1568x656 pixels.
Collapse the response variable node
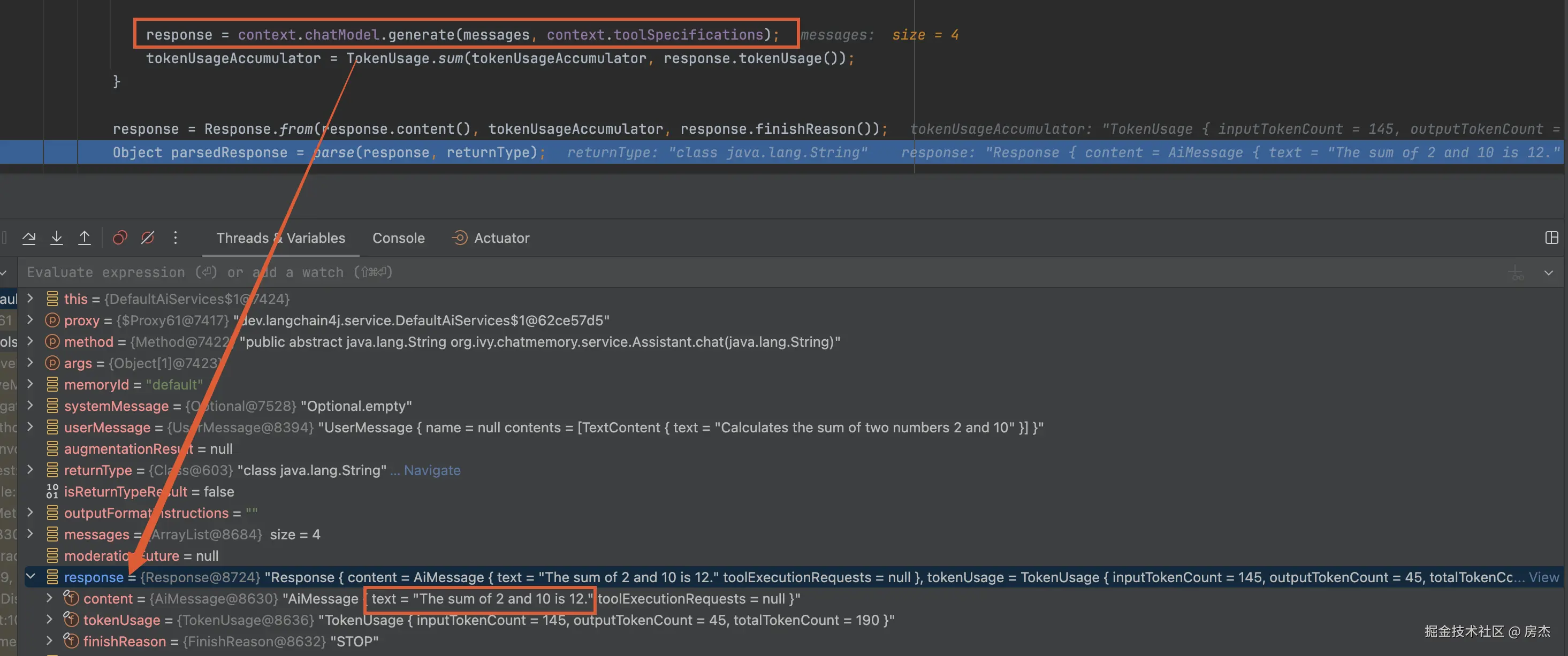pos(31,576)
